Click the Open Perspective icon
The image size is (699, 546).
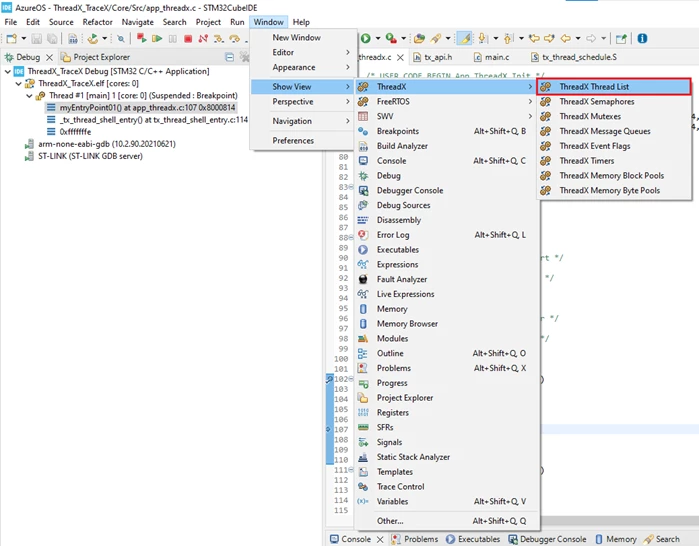pyautogui.click(x=621, y=39)
